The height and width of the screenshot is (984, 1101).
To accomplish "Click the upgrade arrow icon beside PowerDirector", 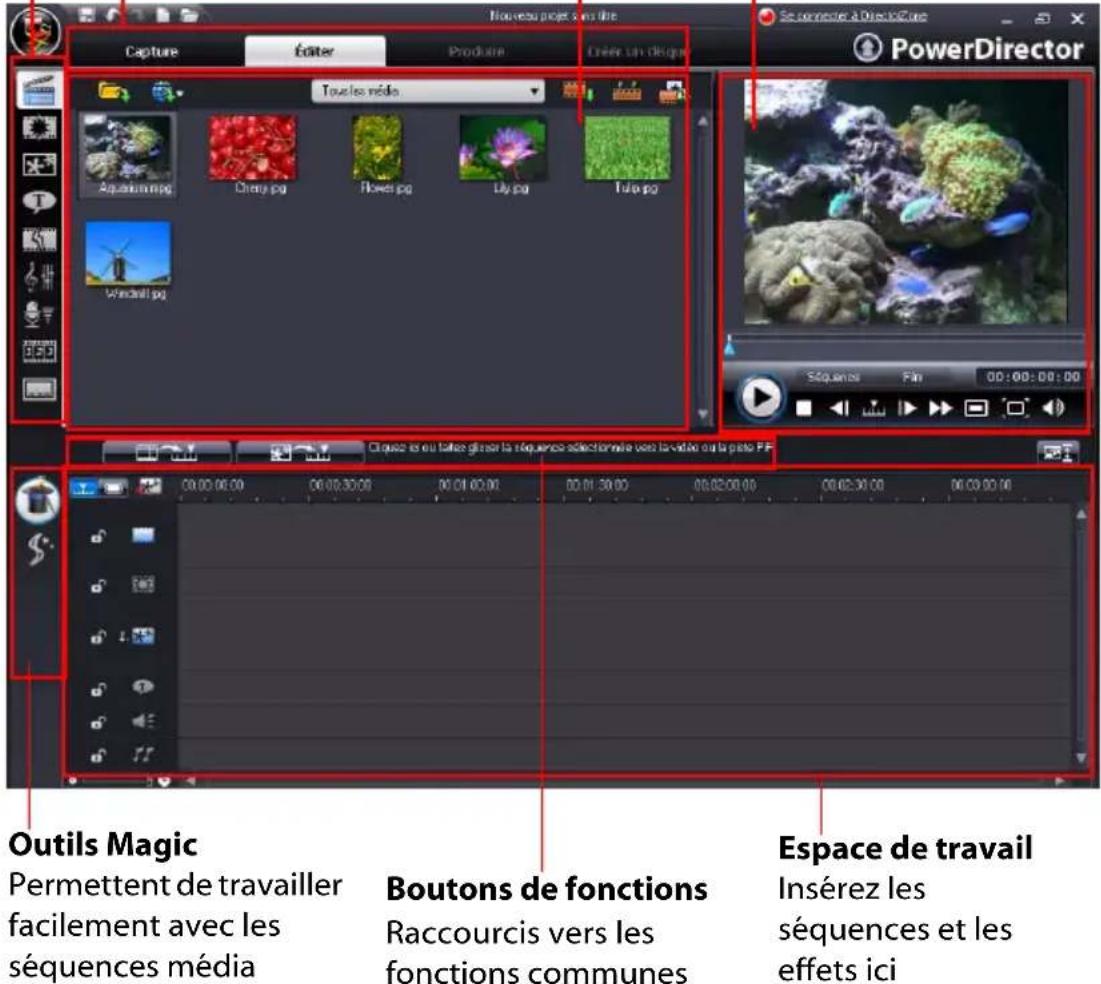I will (x=868, y=48).
